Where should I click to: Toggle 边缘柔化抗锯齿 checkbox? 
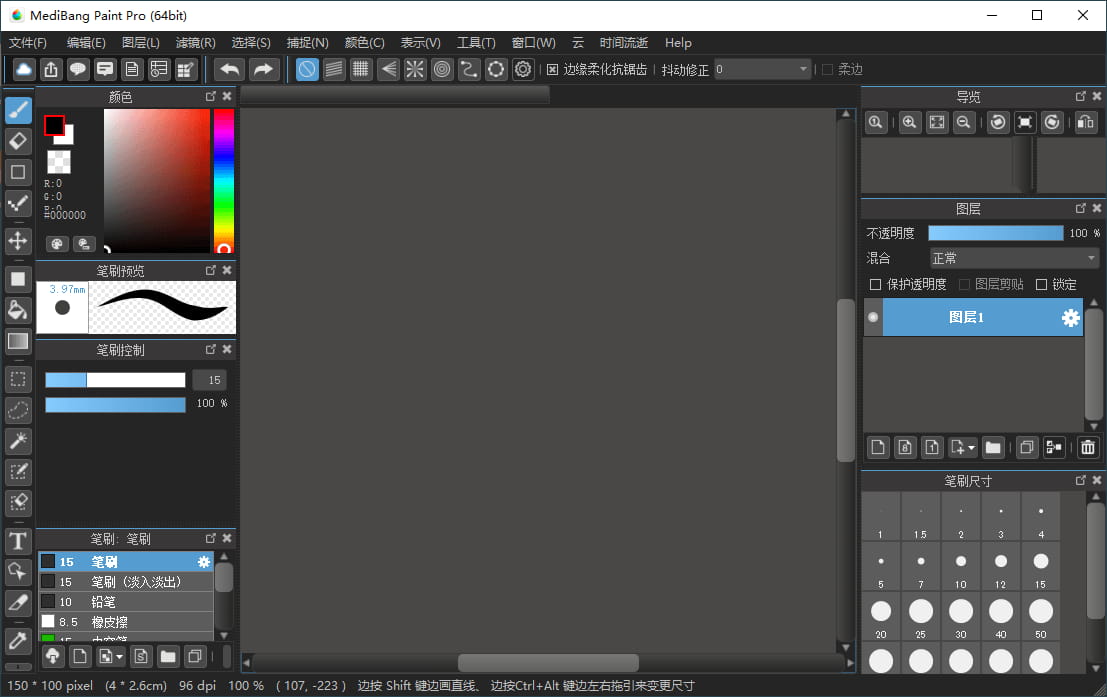553,70
